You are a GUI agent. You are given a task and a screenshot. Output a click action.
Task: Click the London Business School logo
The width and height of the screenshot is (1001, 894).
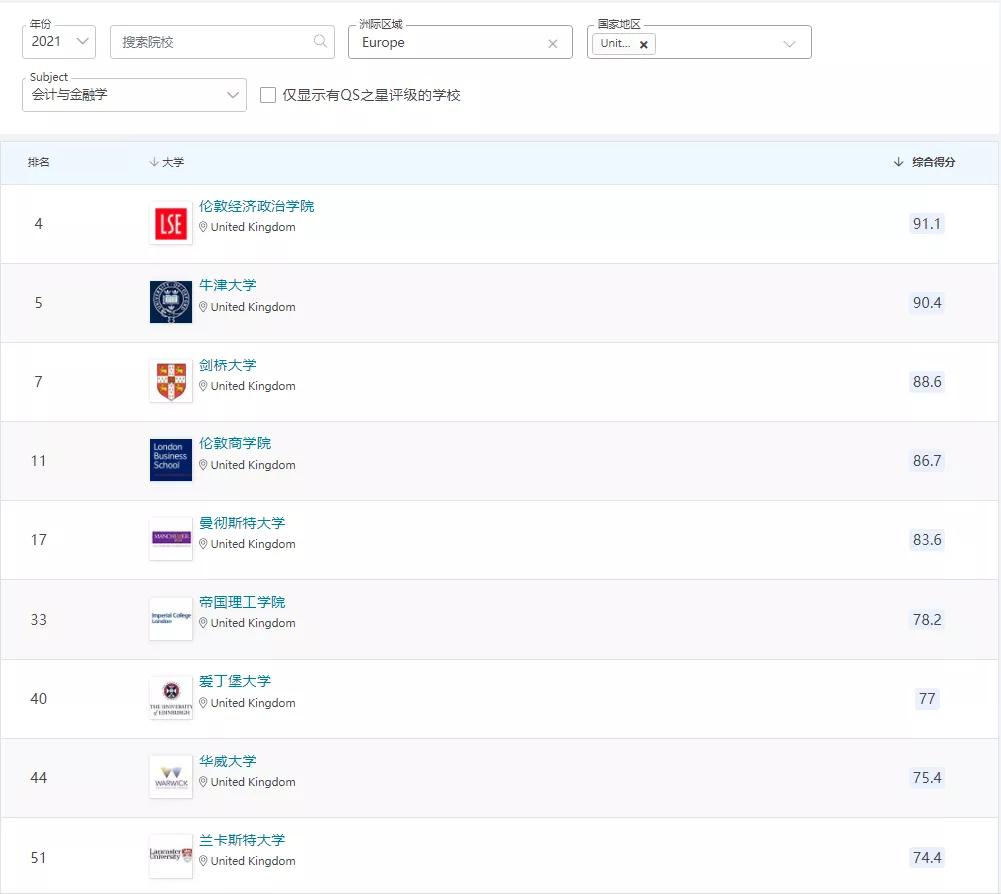coord(170,460)
